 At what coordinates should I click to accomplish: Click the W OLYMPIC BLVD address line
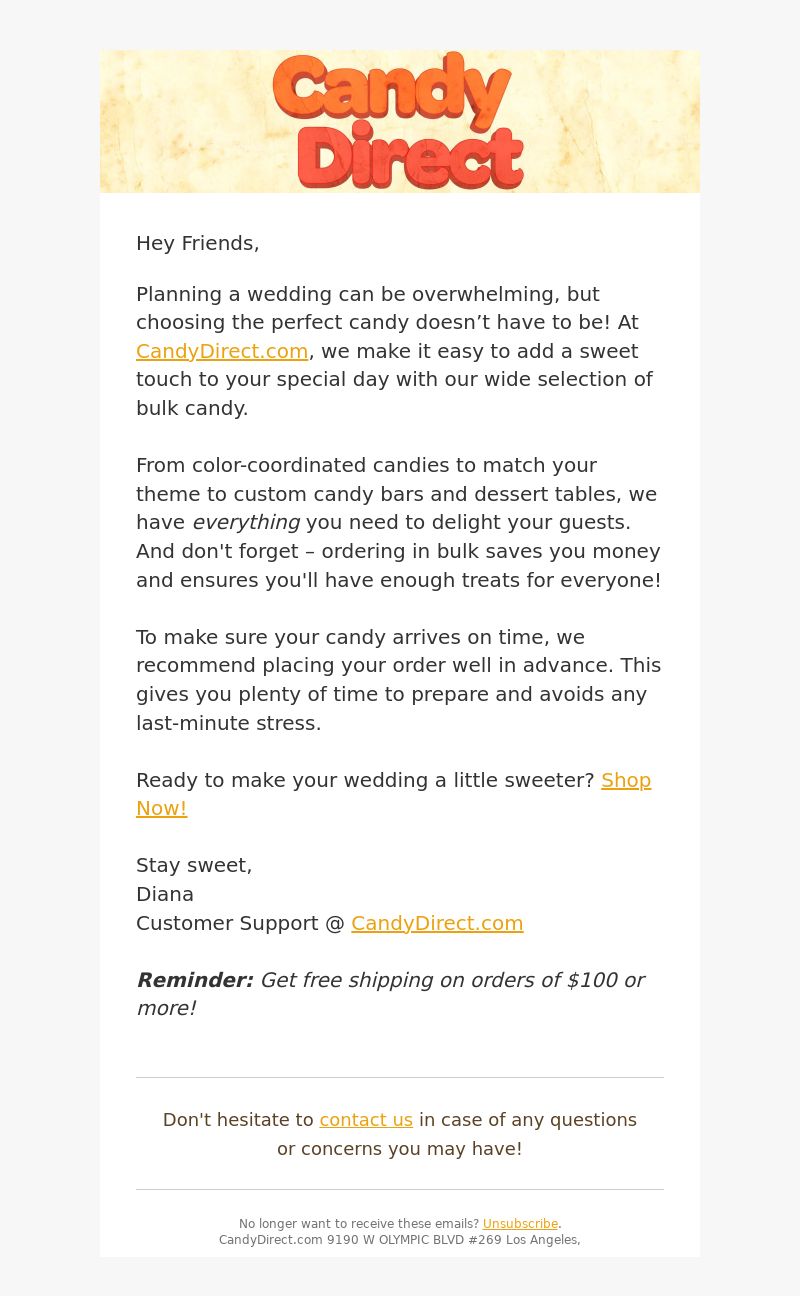click(399, 1240)
